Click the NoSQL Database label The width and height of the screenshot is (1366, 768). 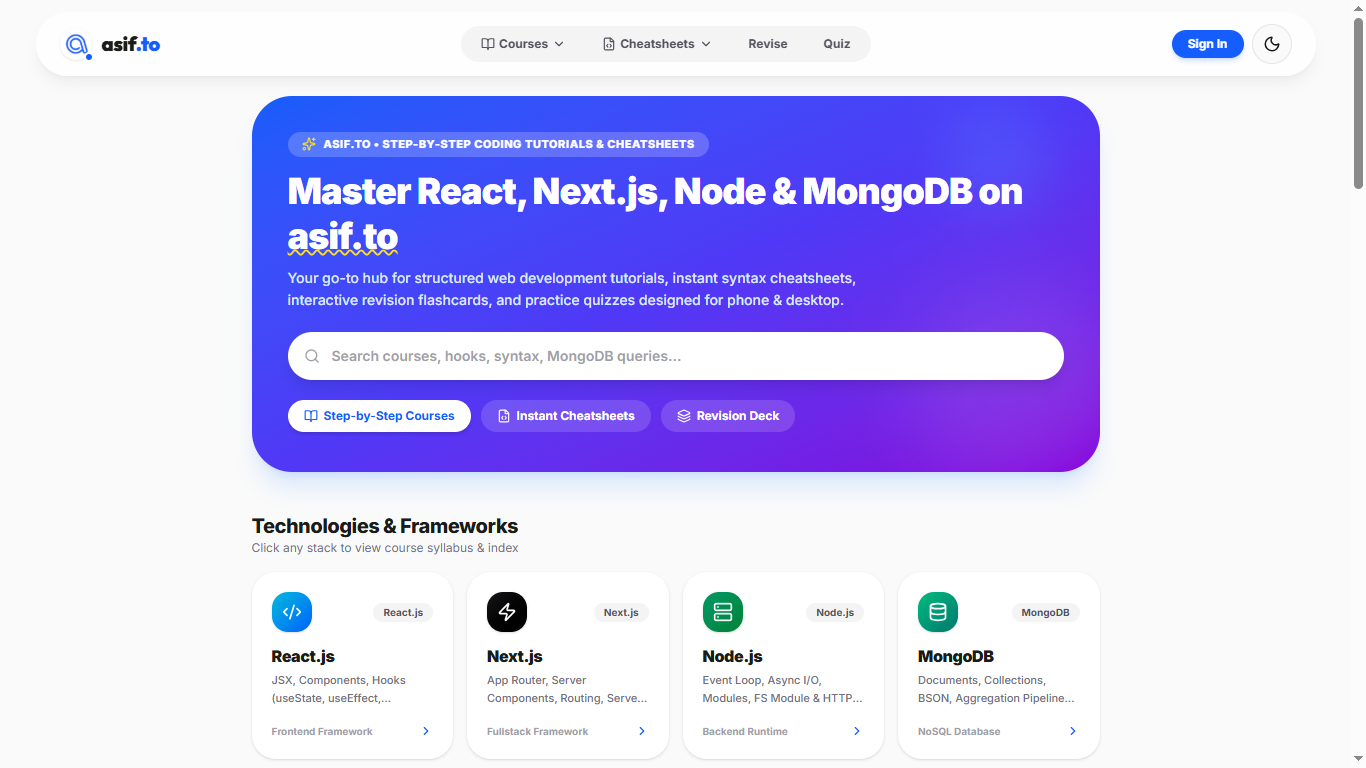pyautogui.click(x=959, y=731)
